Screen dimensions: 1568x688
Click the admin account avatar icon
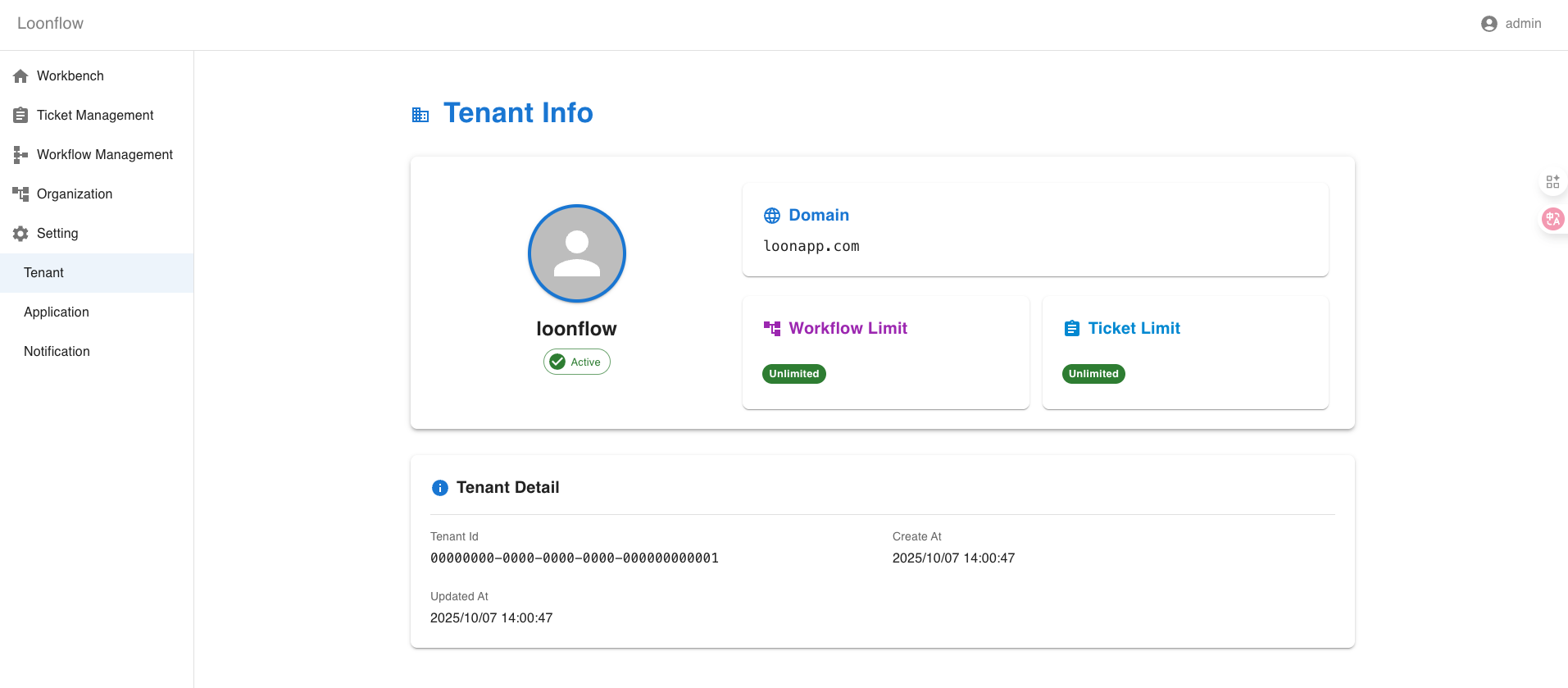(x=1489, y=24)
